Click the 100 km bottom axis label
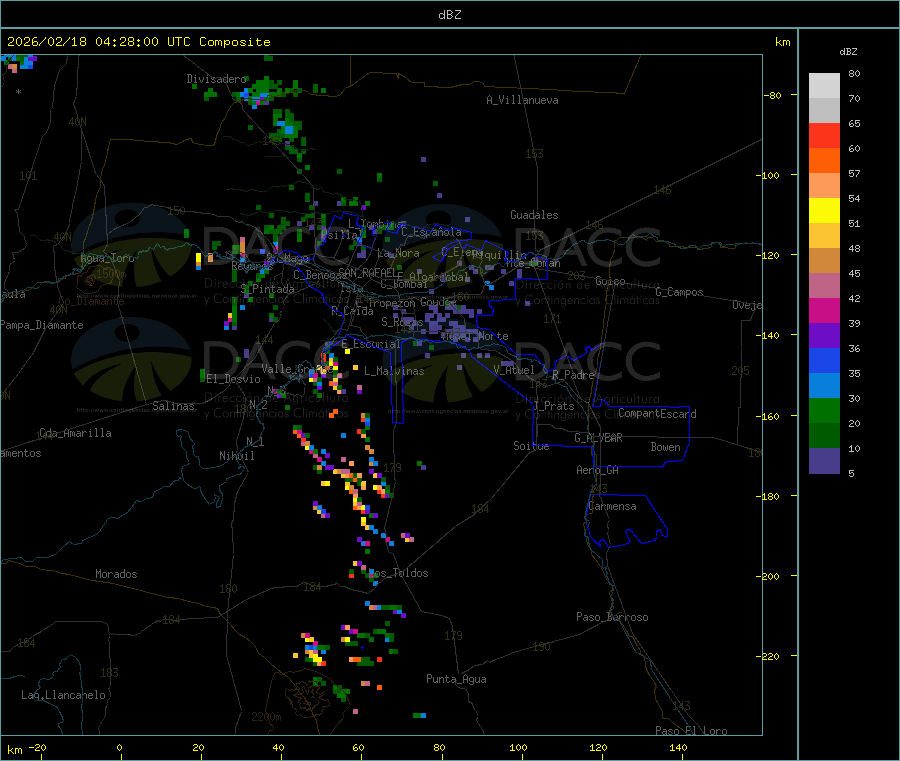 (x=518, y=747)
